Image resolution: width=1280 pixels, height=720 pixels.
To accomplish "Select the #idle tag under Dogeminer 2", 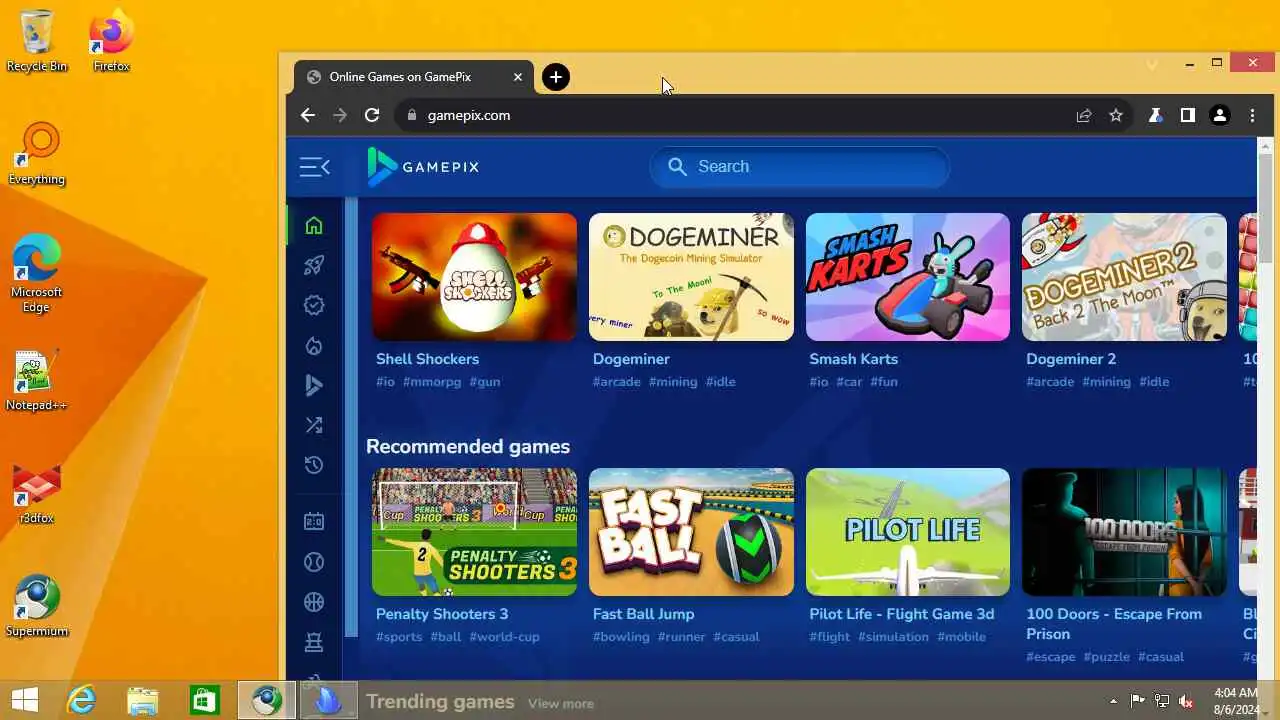I will [x=1154, y=382].
